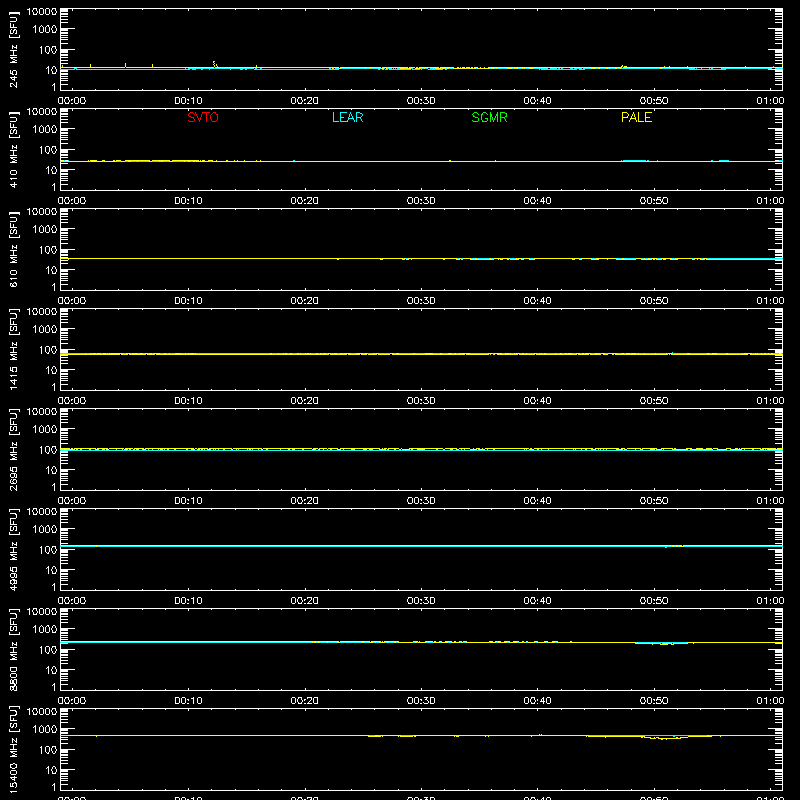
Task: Click 00:10 time tick under 2695 MHz plot
Action: [x=188, y=501]
